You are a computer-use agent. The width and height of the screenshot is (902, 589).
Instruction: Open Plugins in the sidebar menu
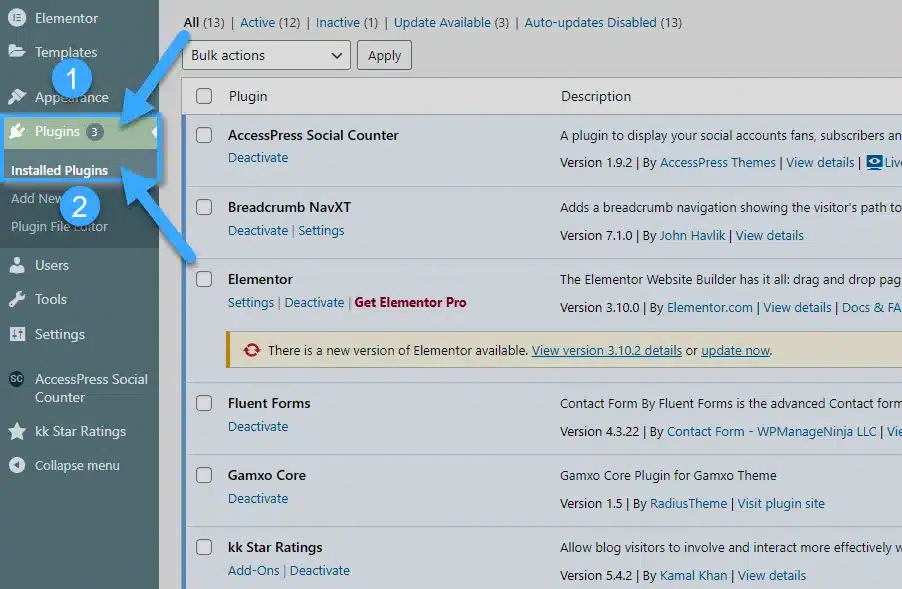(57, 131)
